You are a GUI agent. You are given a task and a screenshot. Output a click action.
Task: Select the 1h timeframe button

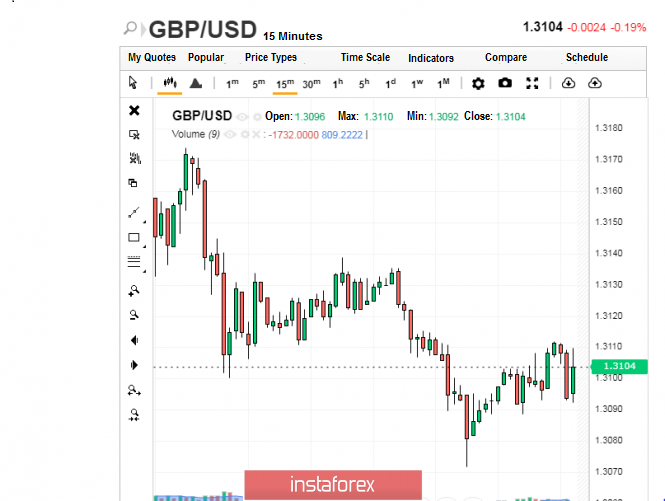pyautogui.click(x=338, y=84)
